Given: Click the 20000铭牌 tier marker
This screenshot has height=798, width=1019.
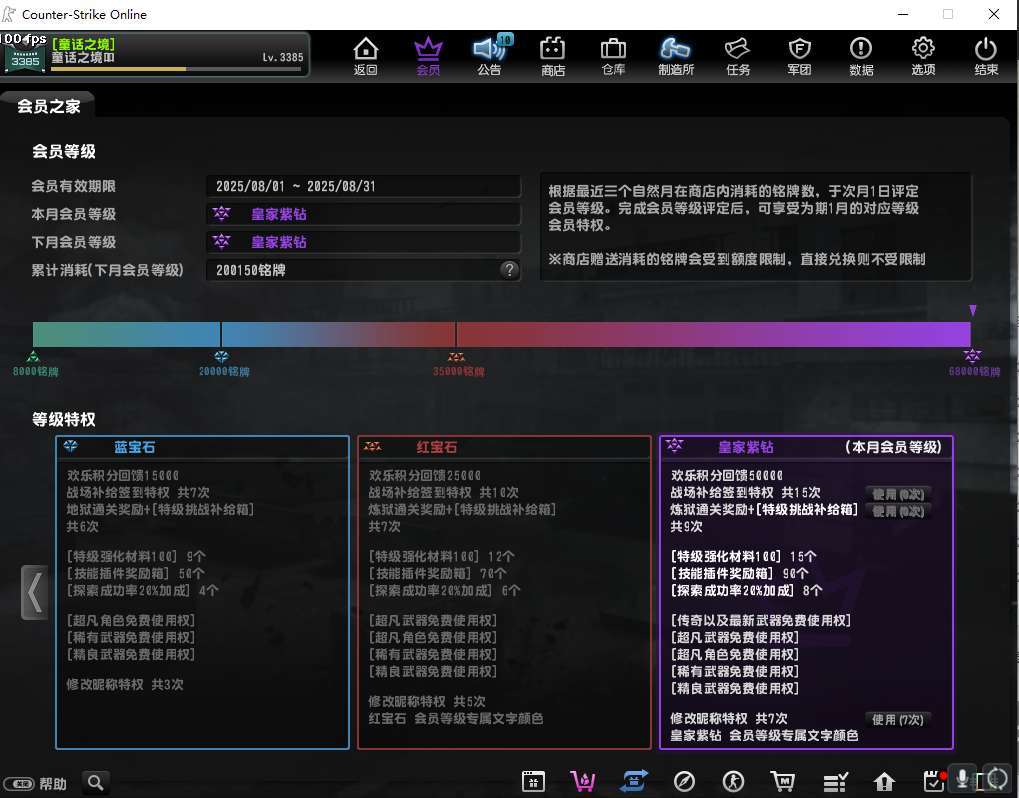Looking at the screenshot, I should click(224, 365).
